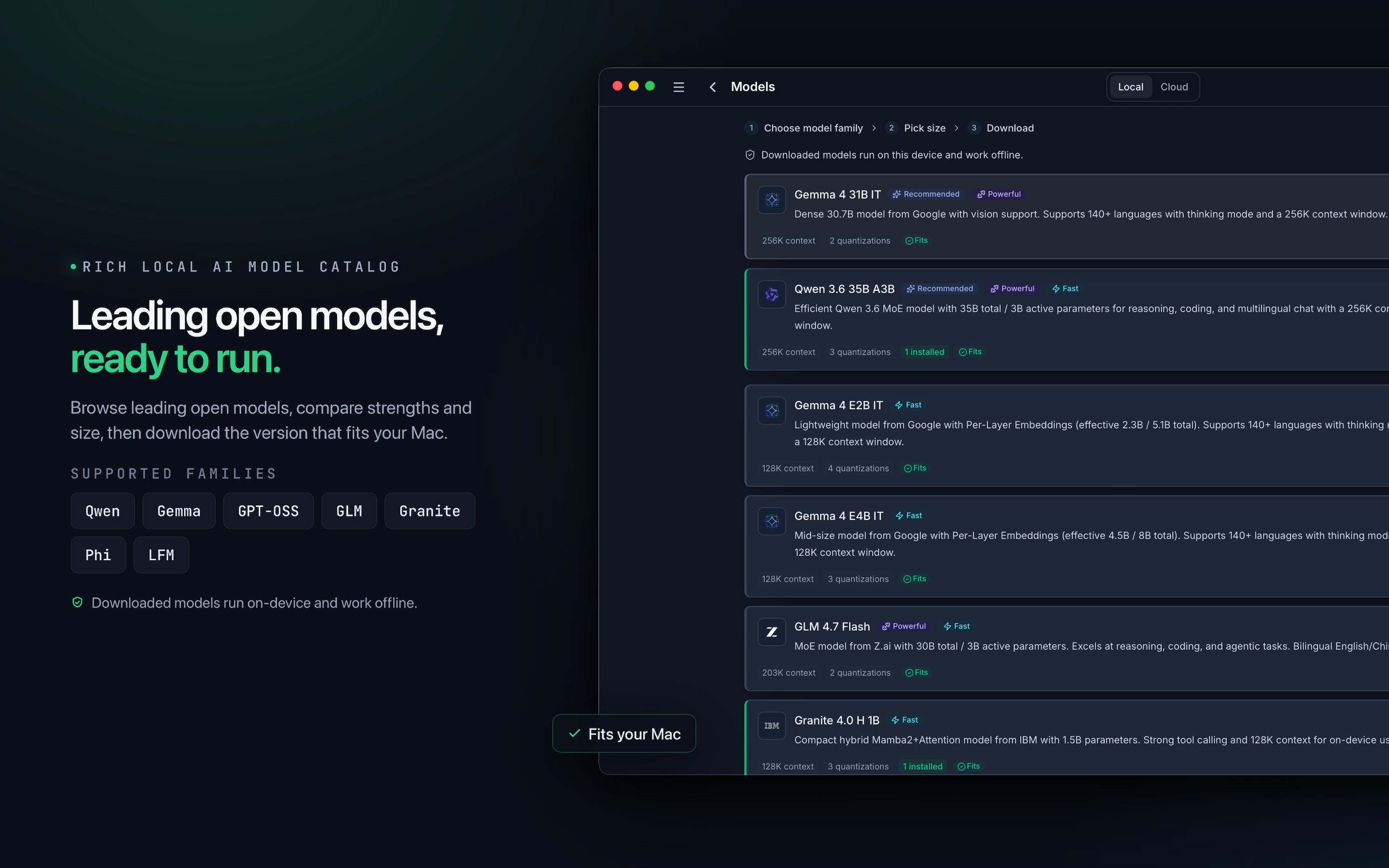The width and height of the screenshot is (1389, 868).
Task: Click the Gemma 4 E4B IT model icon
Action: coord(771,521)
